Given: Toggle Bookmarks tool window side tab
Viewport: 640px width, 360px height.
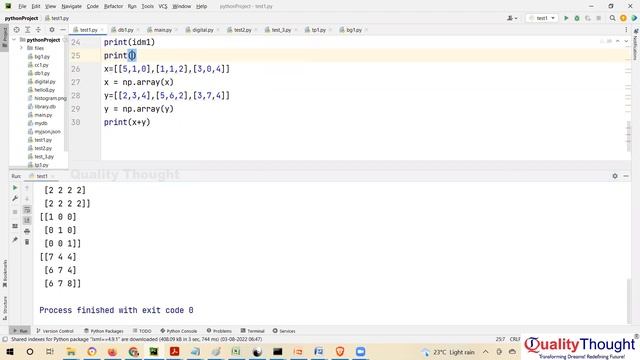Looking at the screenshot, I should click(5, 273).
